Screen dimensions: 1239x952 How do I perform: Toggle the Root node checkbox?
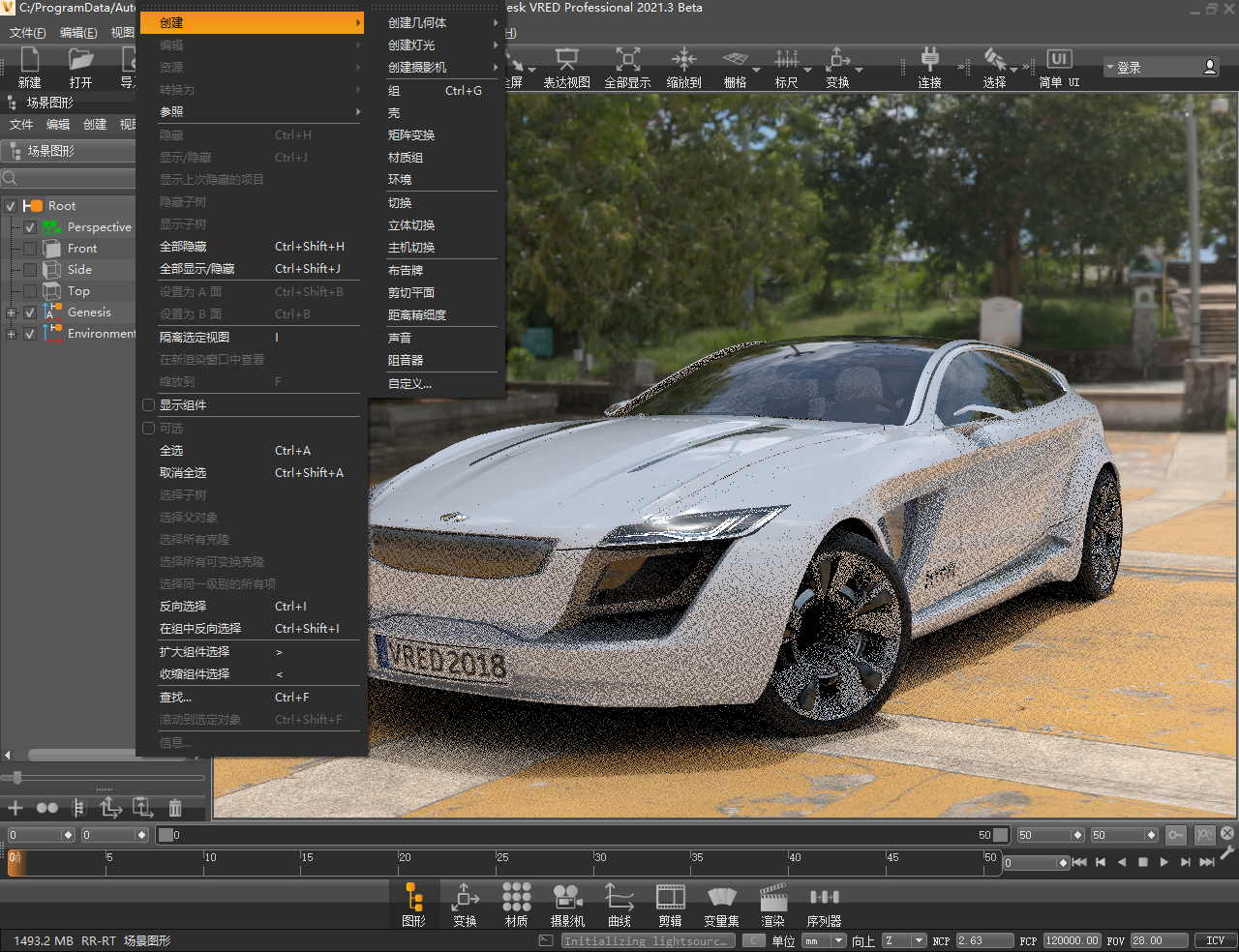pyautogui.click(x=11, y=206)
